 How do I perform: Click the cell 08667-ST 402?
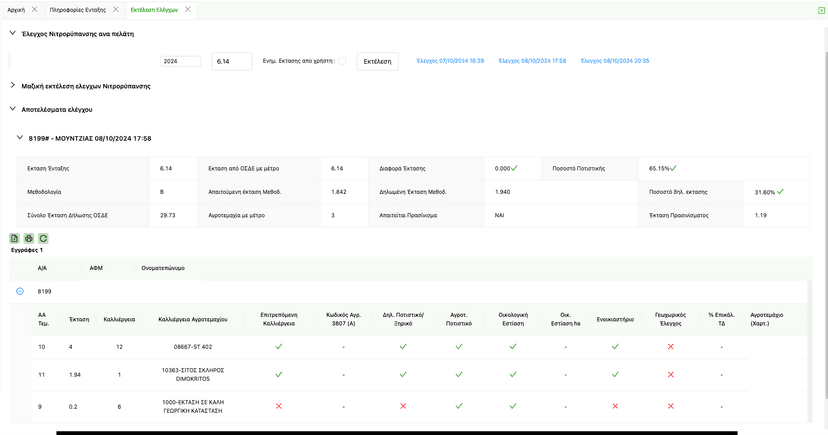pyautogui.click(x=193, y=347)
